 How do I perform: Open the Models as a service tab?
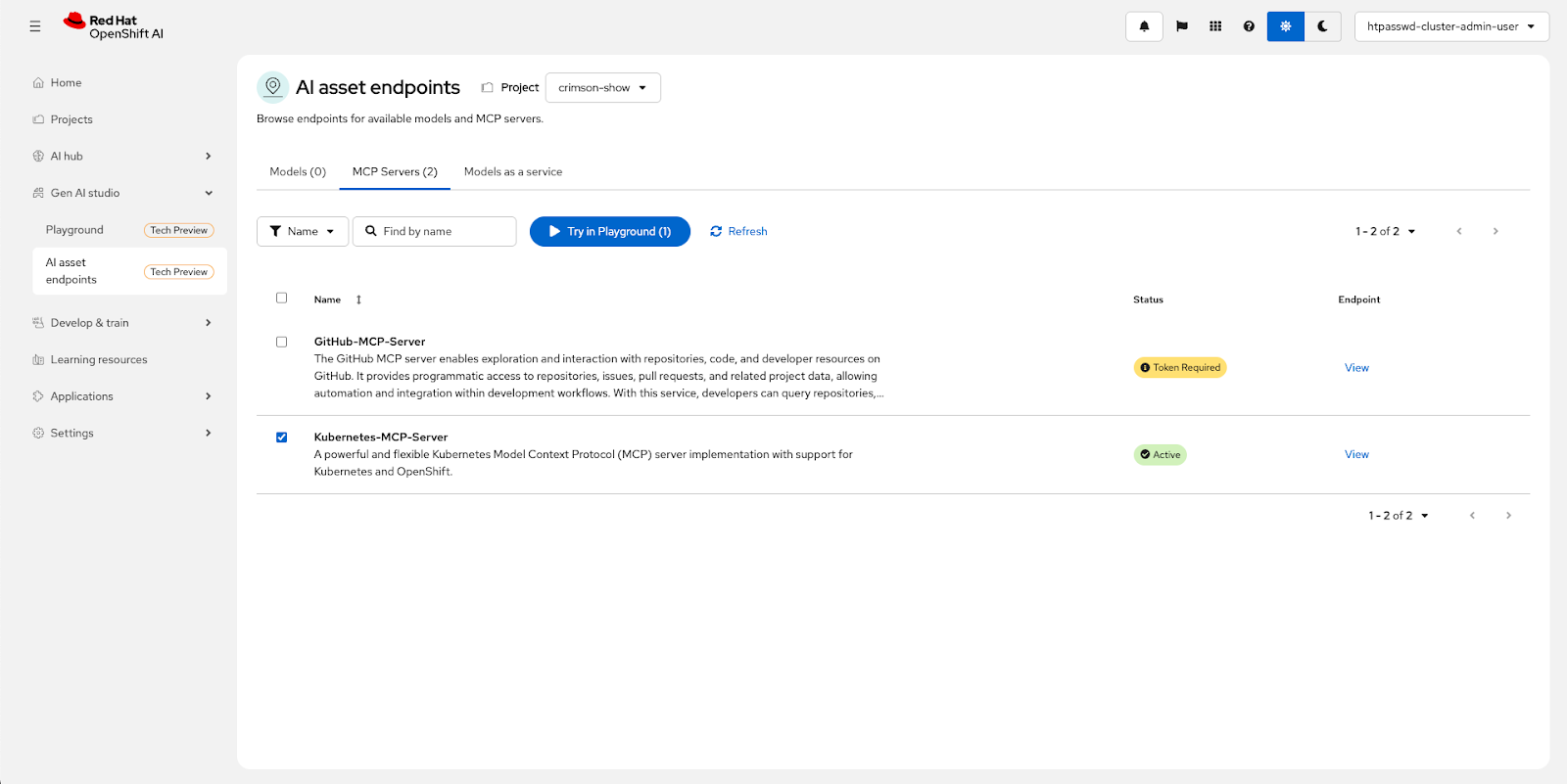pos(512,172)
